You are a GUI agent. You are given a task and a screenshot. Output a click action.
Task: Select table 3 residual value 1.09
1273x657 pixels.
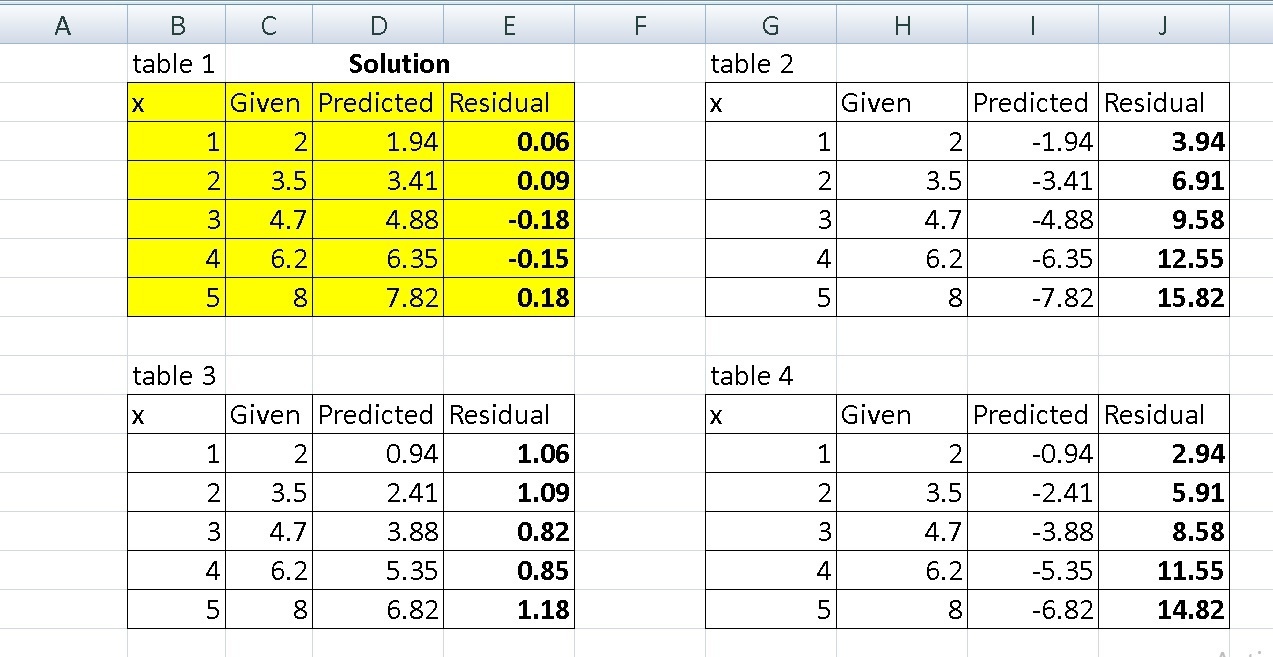pyautogui.click(x=509, y=493)
